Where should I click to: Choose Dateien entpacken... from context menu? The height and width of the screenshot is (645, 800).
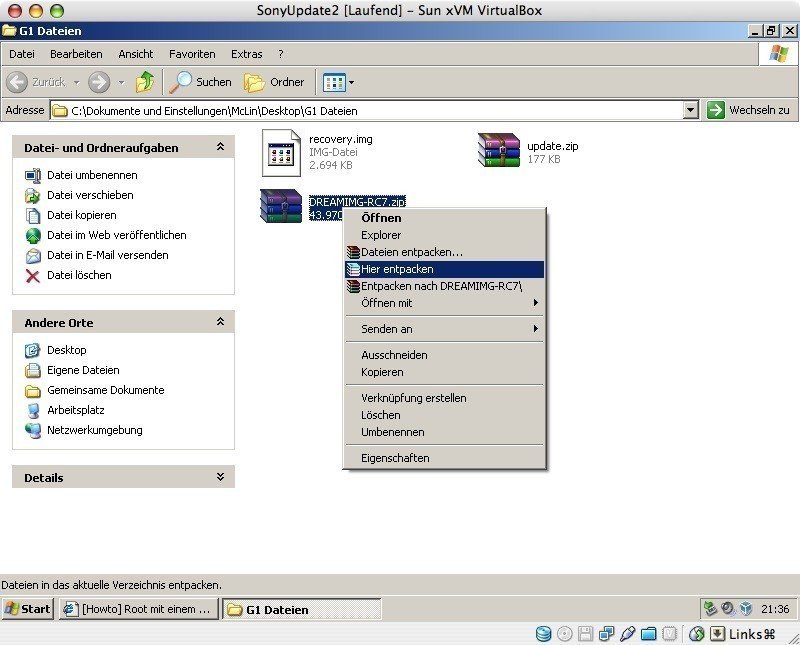click(444, 252)
